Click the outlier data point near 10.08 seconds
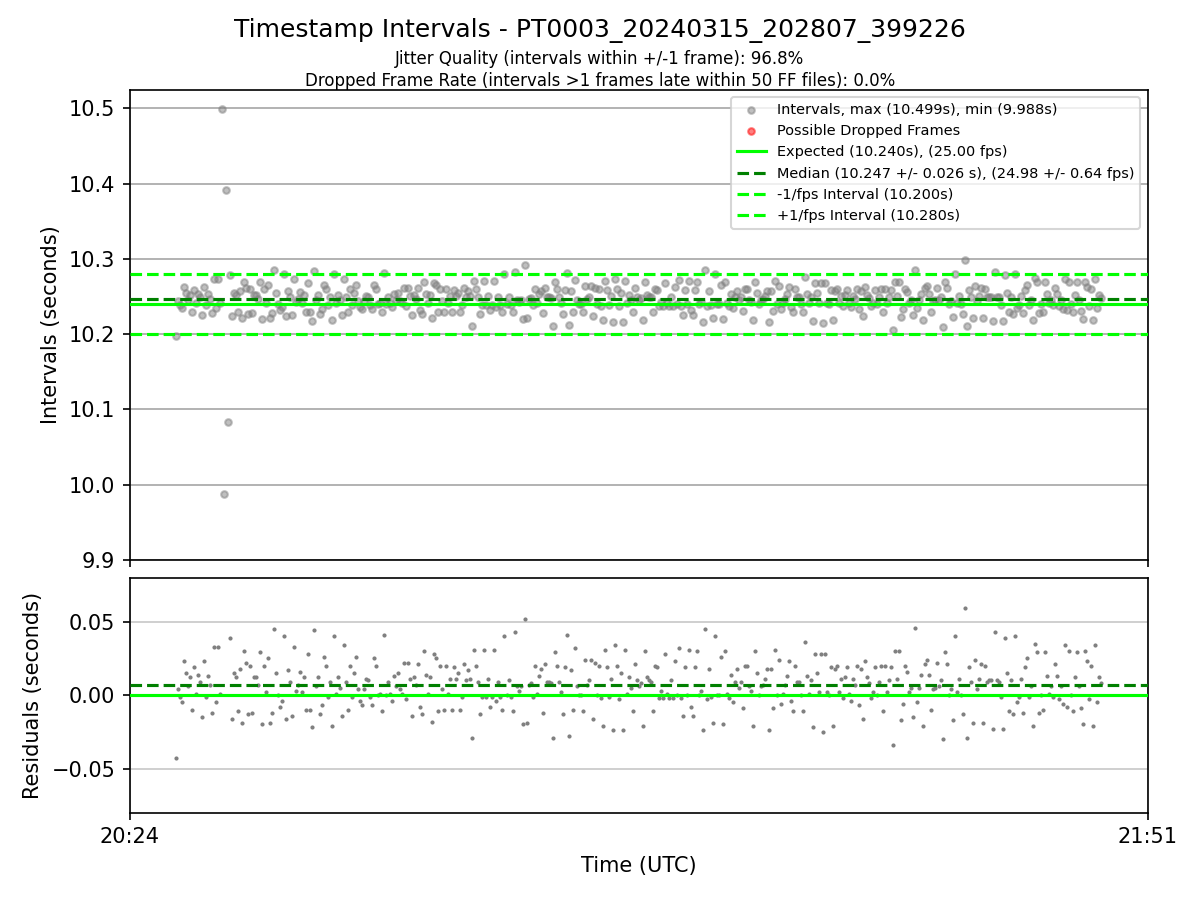The height and width of the screenshot is (900, 1200). coord(228,422)
